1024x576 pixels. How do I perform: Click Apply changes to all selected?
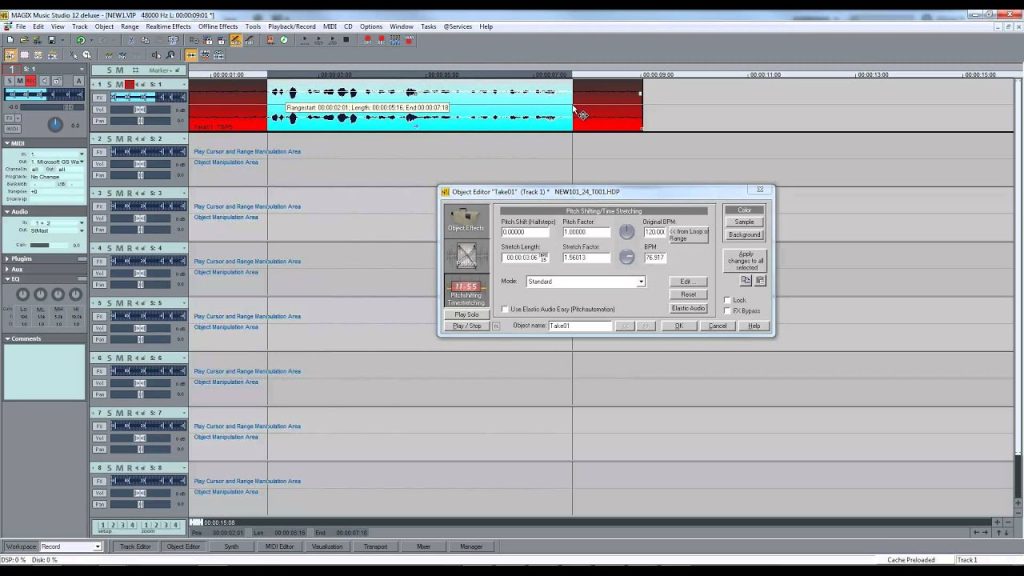click(x=745, y=261)
